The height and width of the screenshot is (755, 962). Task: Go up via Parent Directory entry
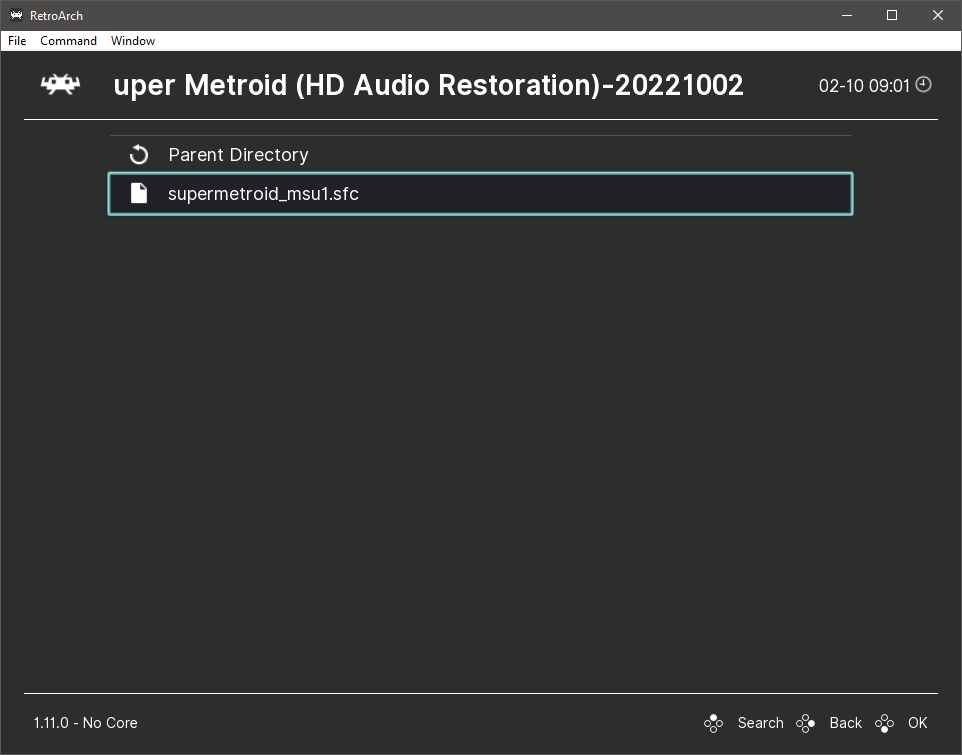(x=238, y=155)
